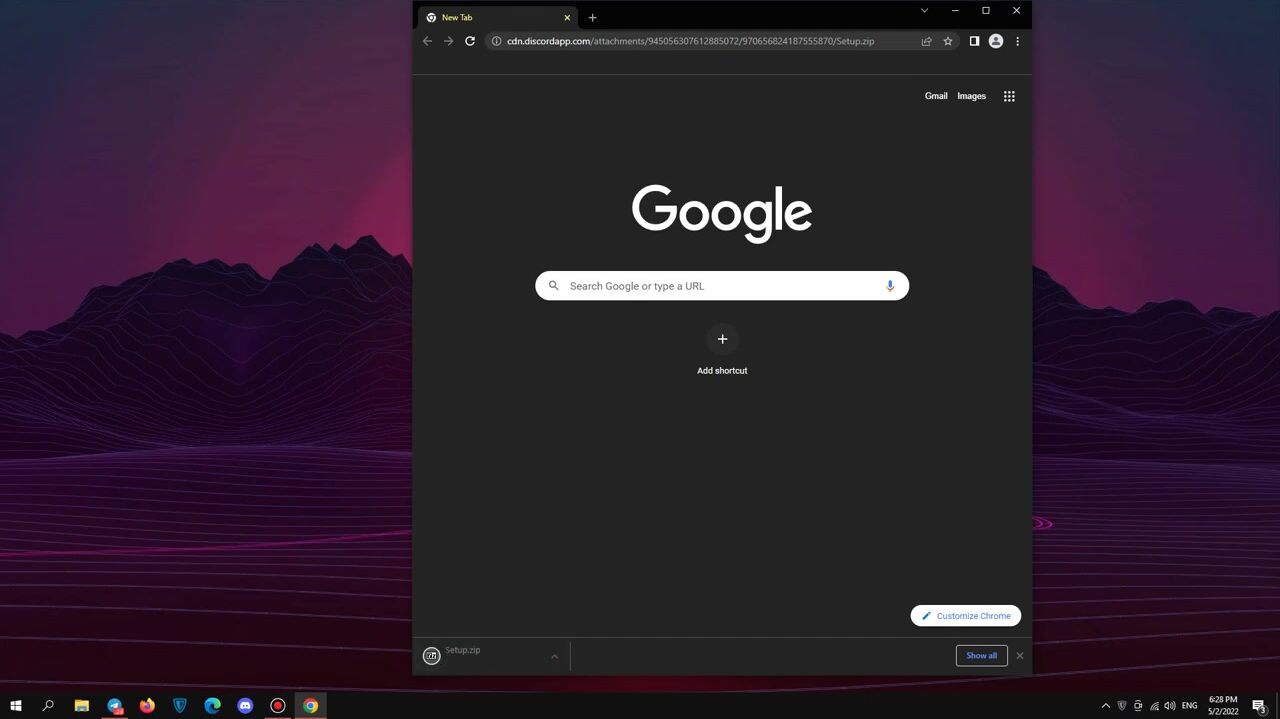
Task: Toggle the Chrome side panel
Action: point(974,41)
